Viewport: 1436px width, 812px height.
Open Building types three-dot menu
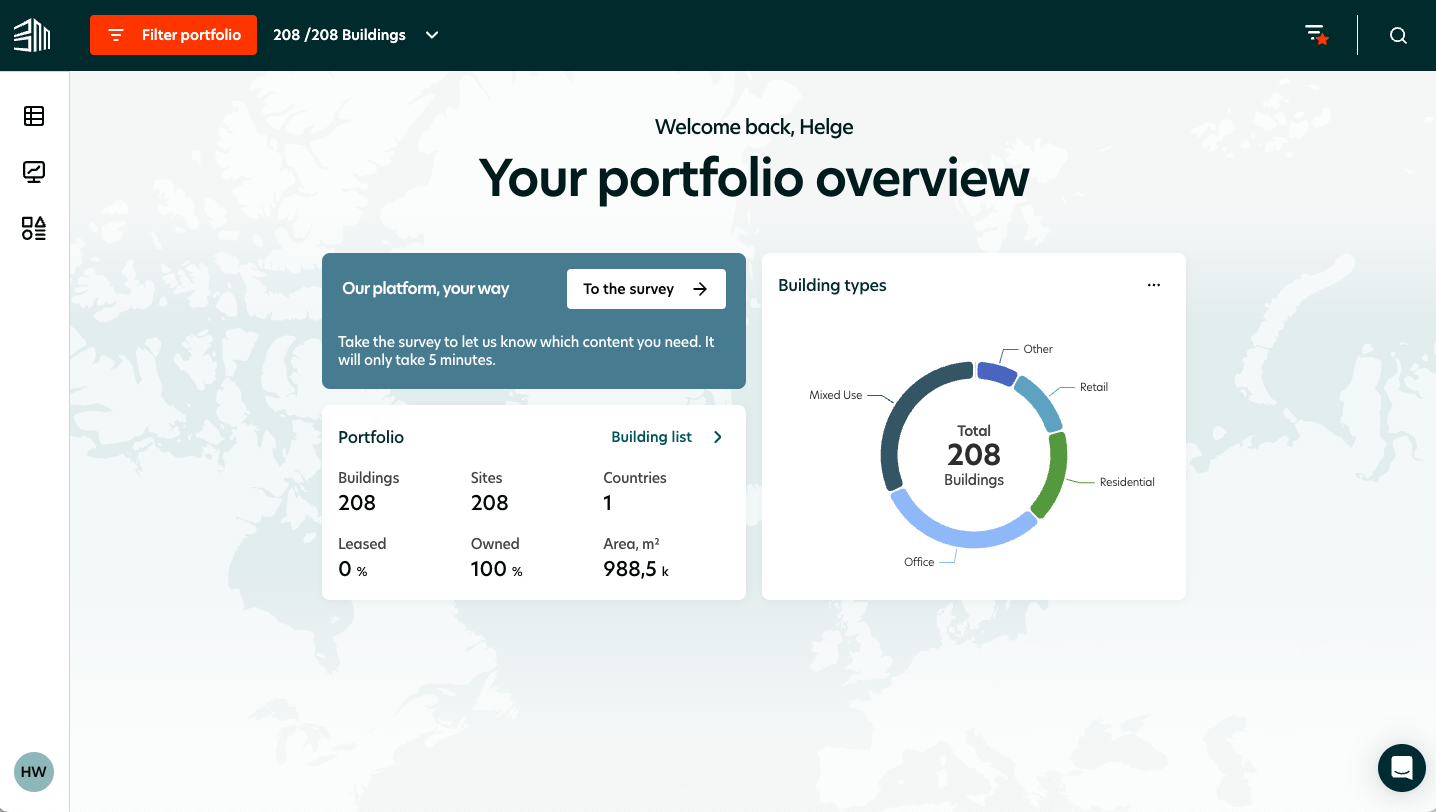1154,285
